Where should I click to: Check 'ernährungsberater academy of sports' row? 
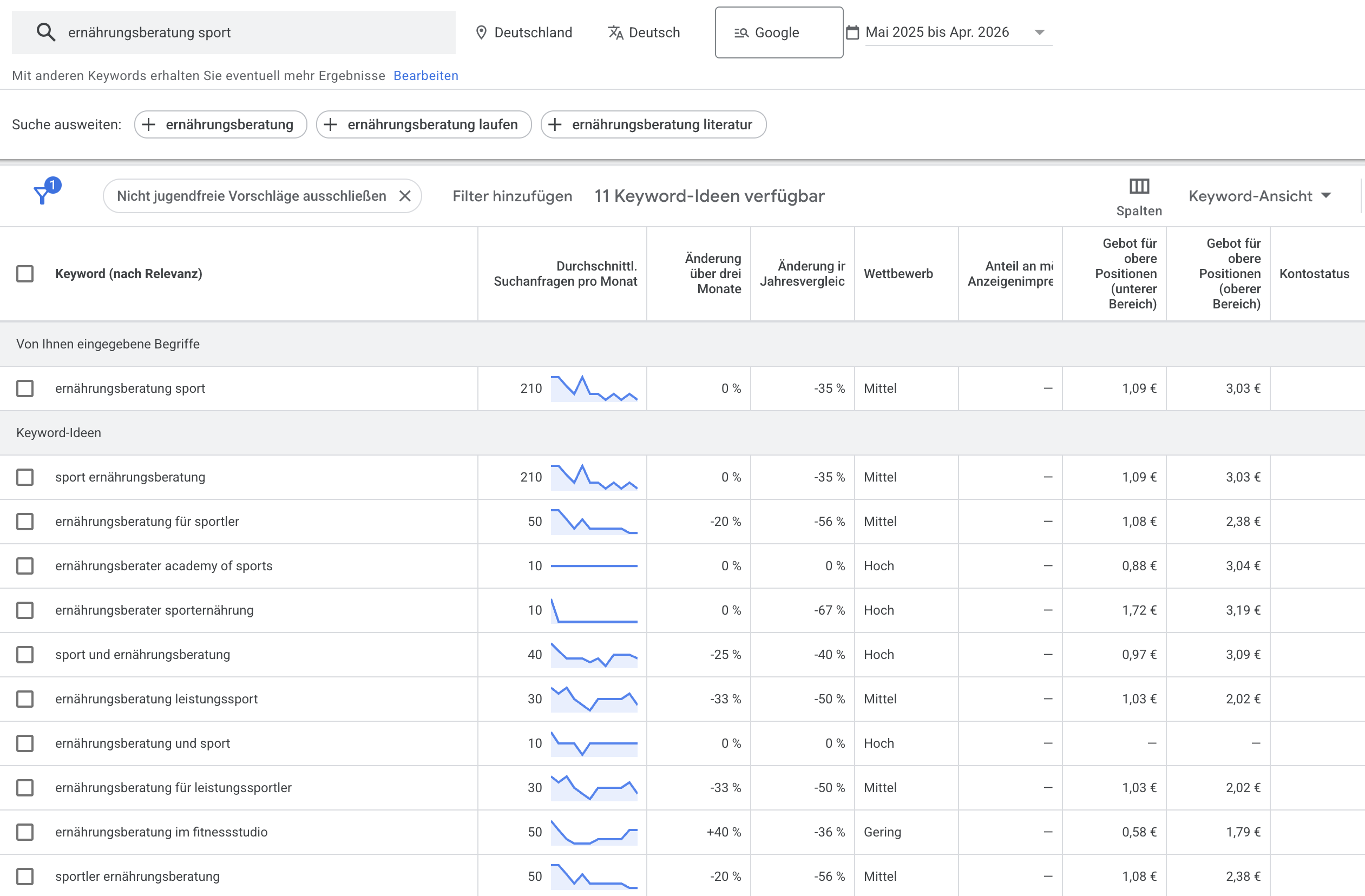pos(25,566)
